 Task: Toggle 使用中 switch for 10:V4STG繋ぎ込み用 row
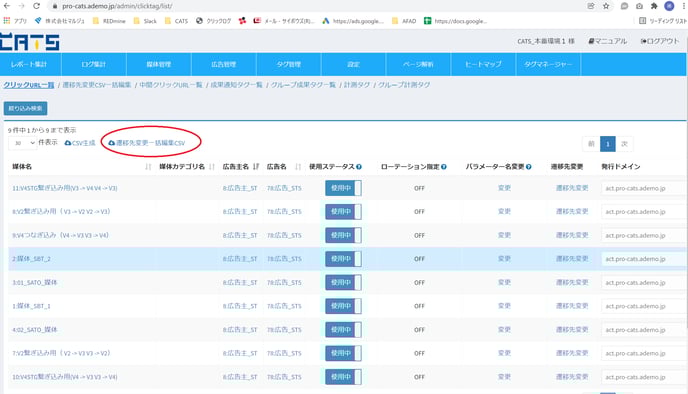(343, 377)
